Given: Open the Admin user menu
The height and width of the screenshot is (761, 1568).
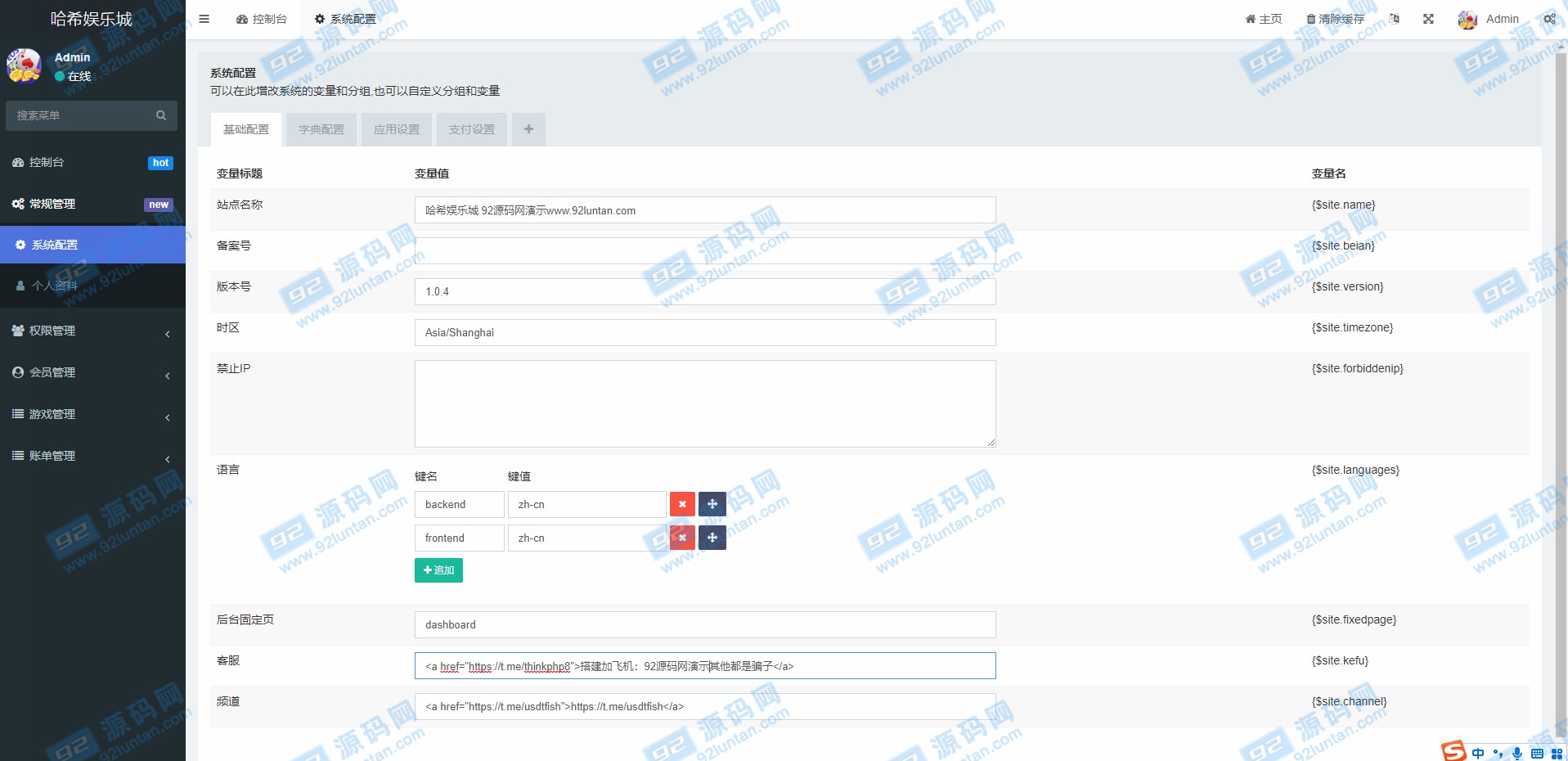Looking at the screenshot, I should pos(1489,19).
